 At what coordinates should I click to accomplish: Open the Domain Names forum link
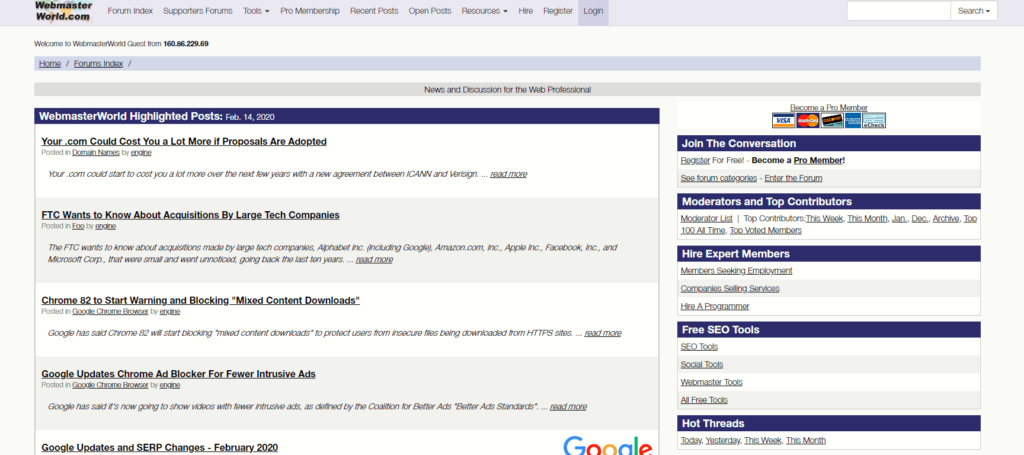click(96, 153)
